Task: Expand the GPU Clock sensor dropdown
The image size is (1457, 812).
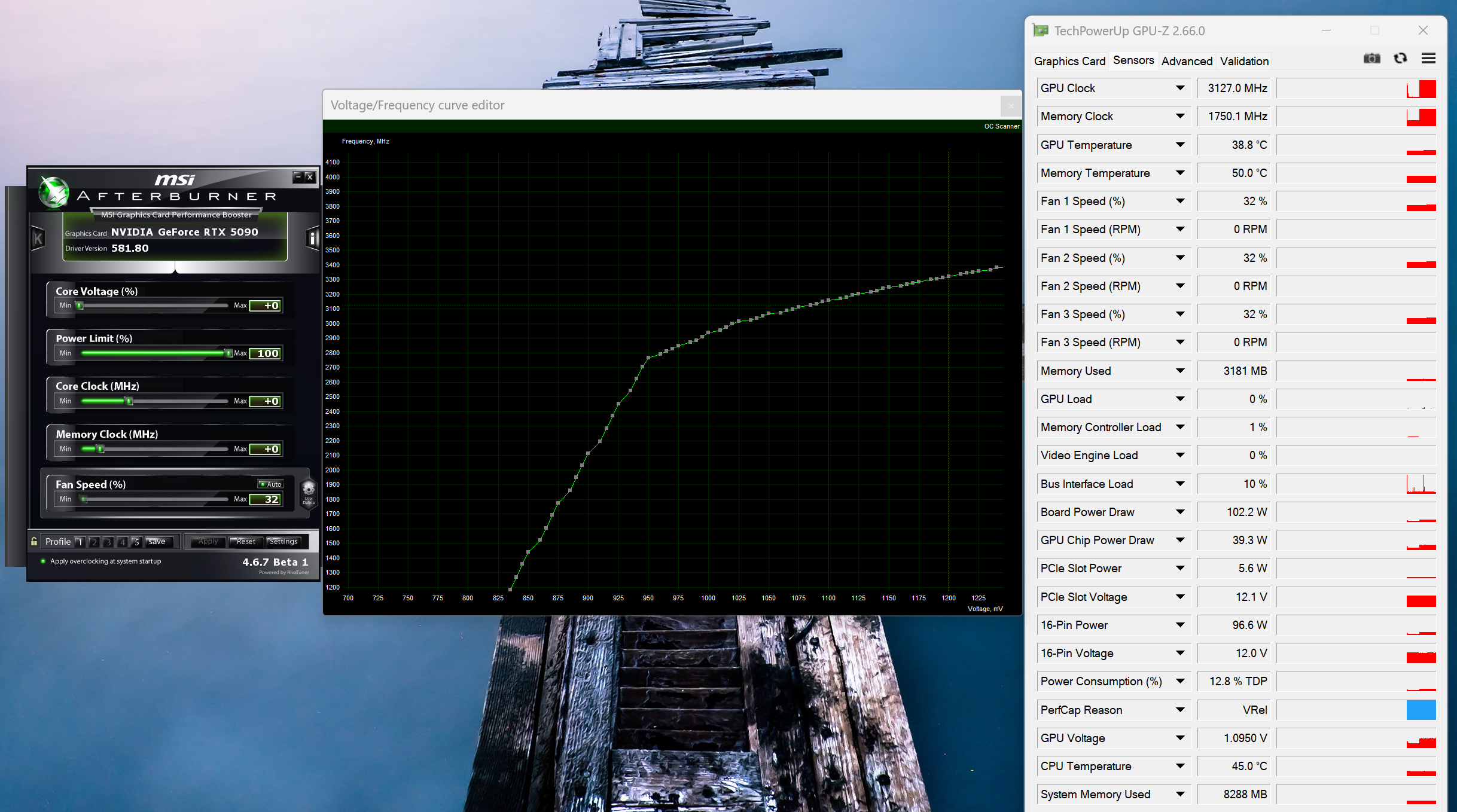Action: (1179, 88)
